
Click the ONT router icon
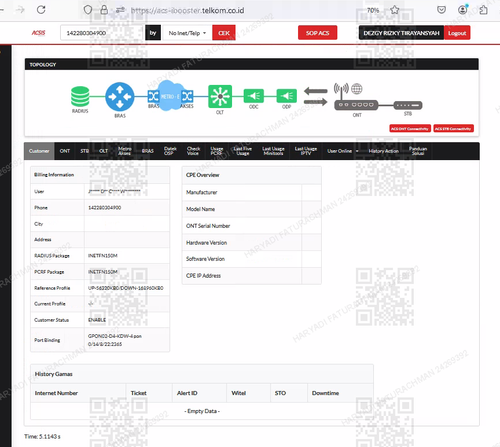[356, 105]
